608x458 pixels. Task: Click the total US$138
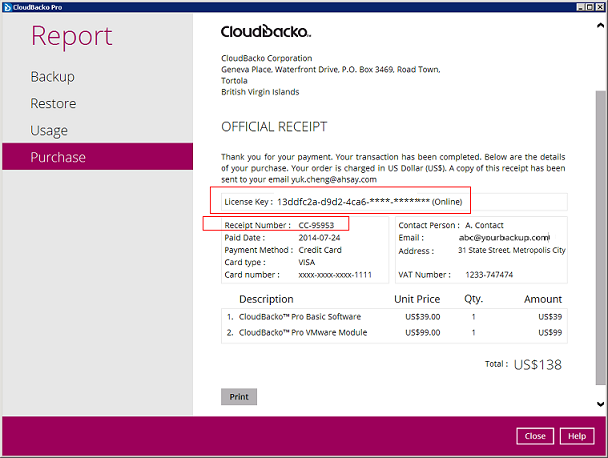(537, 365)
